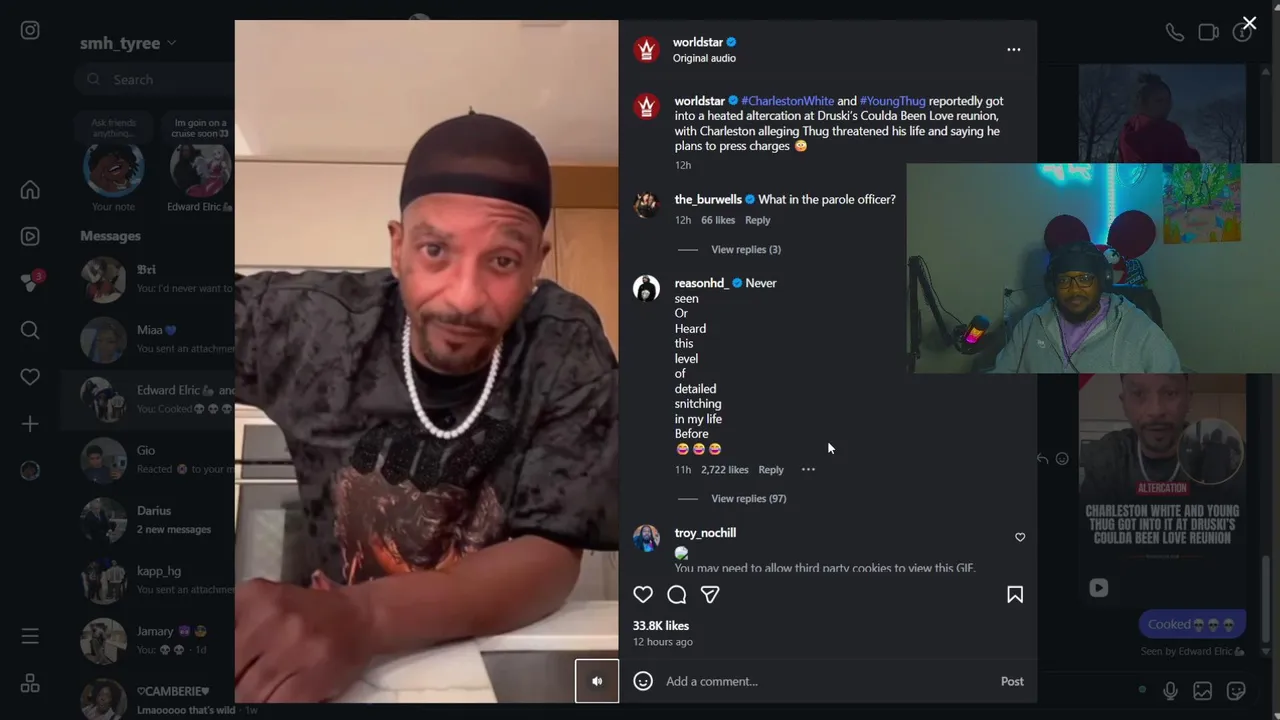Save the post with the bookmark icon
Image resolution: width=1280 pixels, height=720 pixels.
(x=1015, y=595)
